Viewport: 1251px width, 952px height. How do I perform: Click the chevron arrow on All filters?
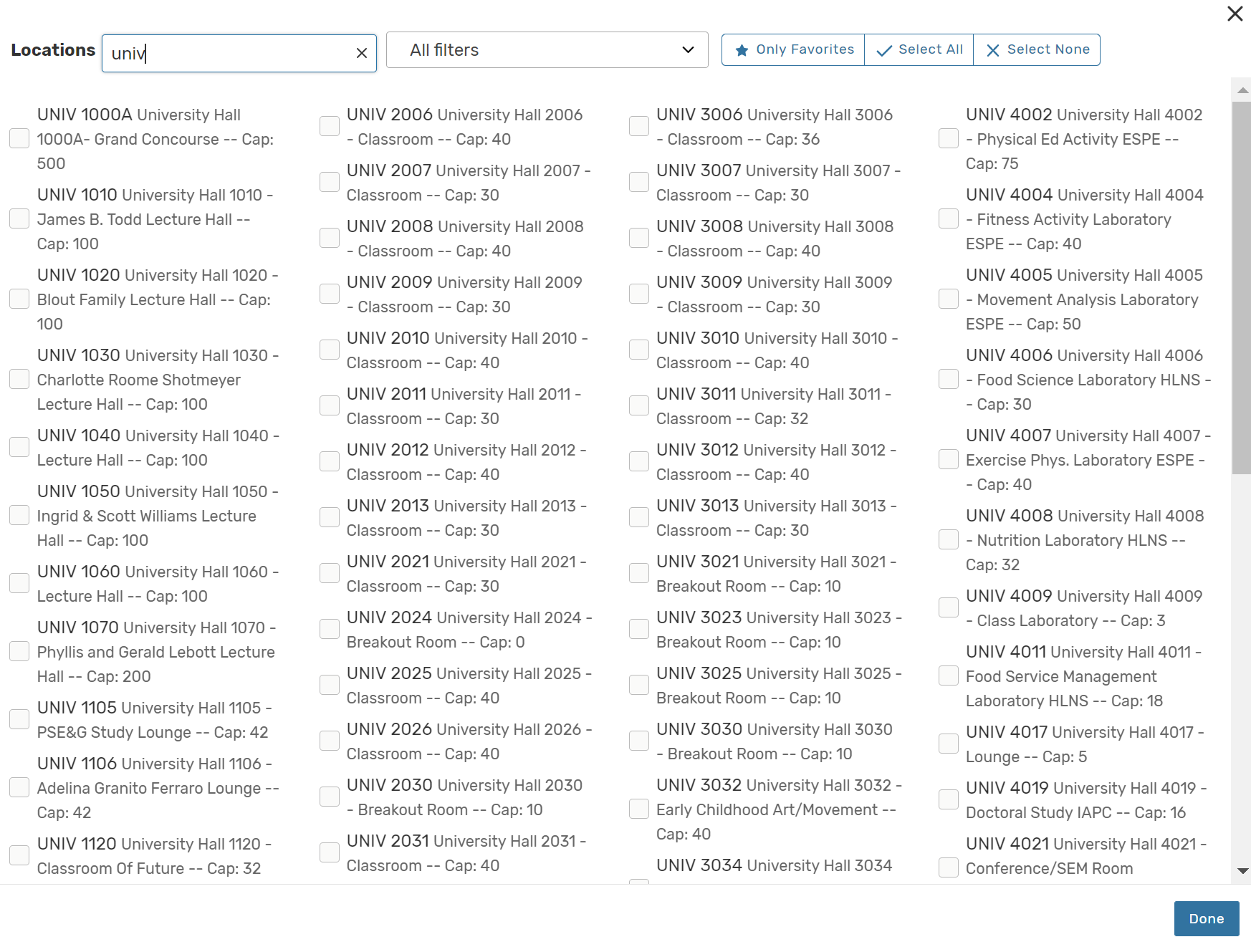coord(688,50)
